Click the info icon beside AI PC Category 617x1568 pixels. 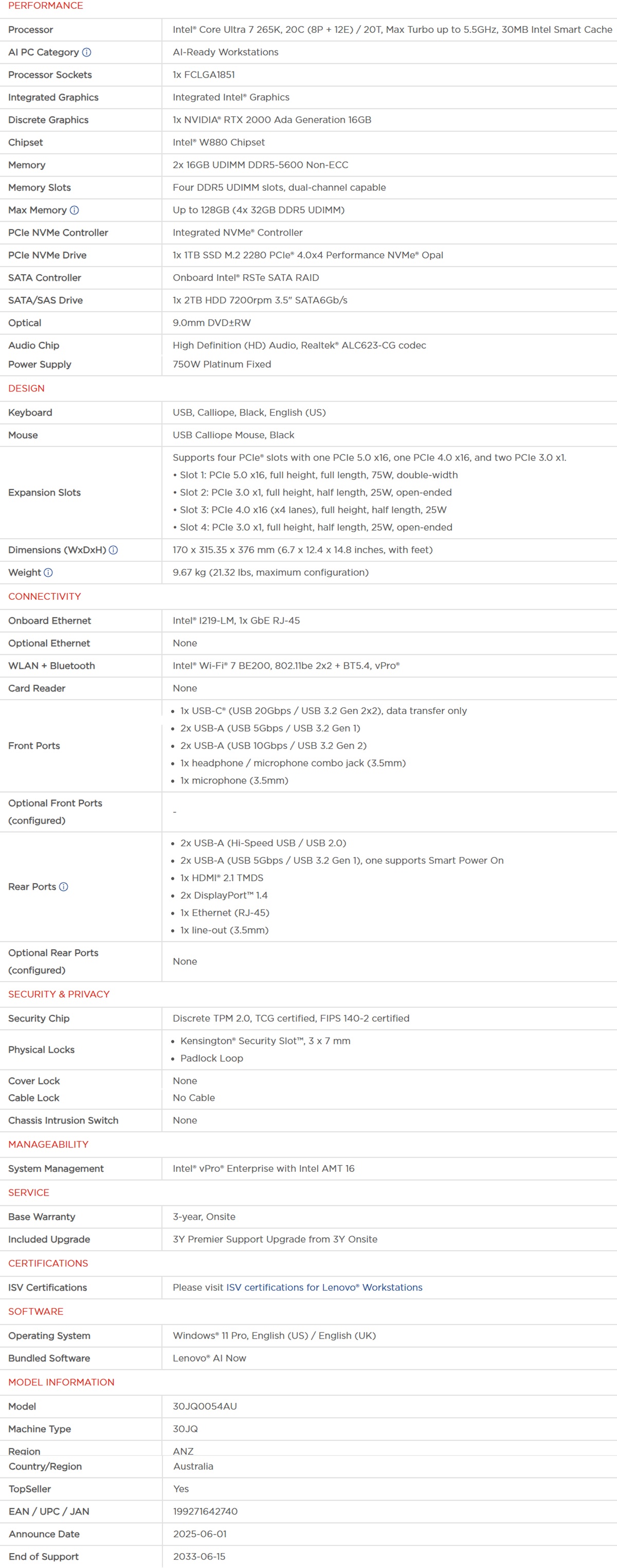point(86,52)
